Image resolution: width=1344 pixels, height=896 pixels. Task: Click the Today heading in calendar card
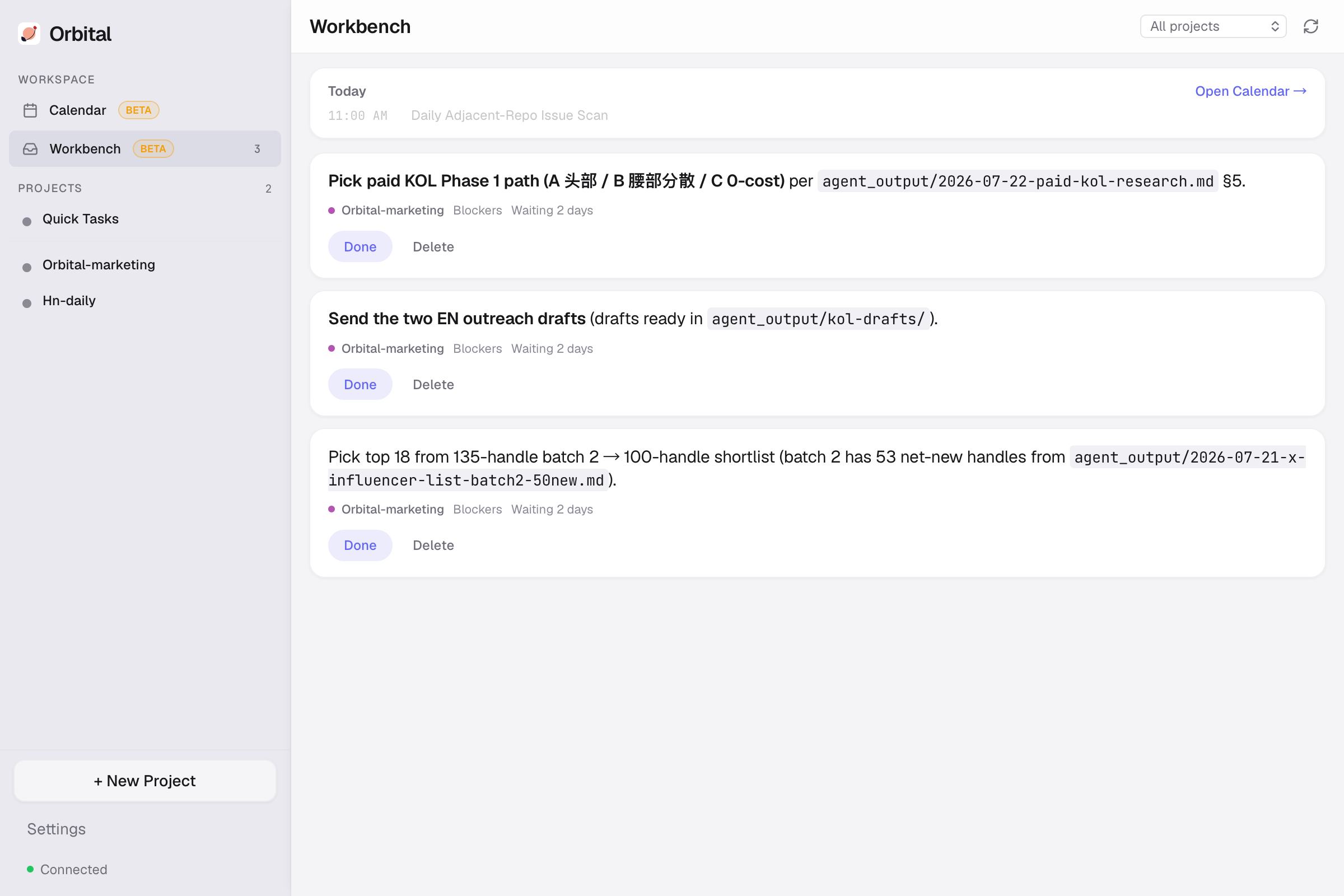point(347,91)
